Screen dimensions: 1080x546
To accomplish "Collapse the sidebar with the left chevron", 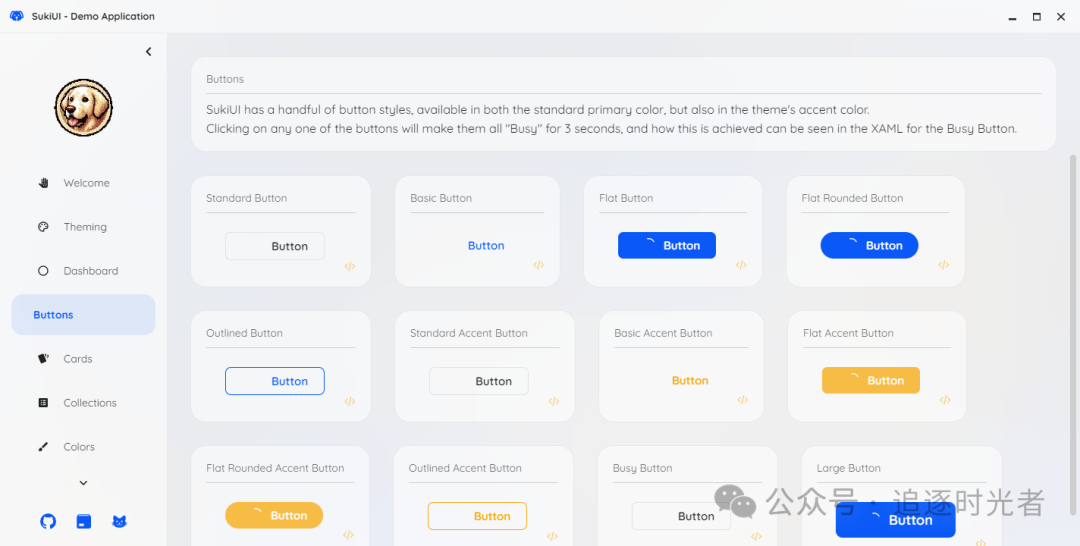I will click(x=148, y=52).
